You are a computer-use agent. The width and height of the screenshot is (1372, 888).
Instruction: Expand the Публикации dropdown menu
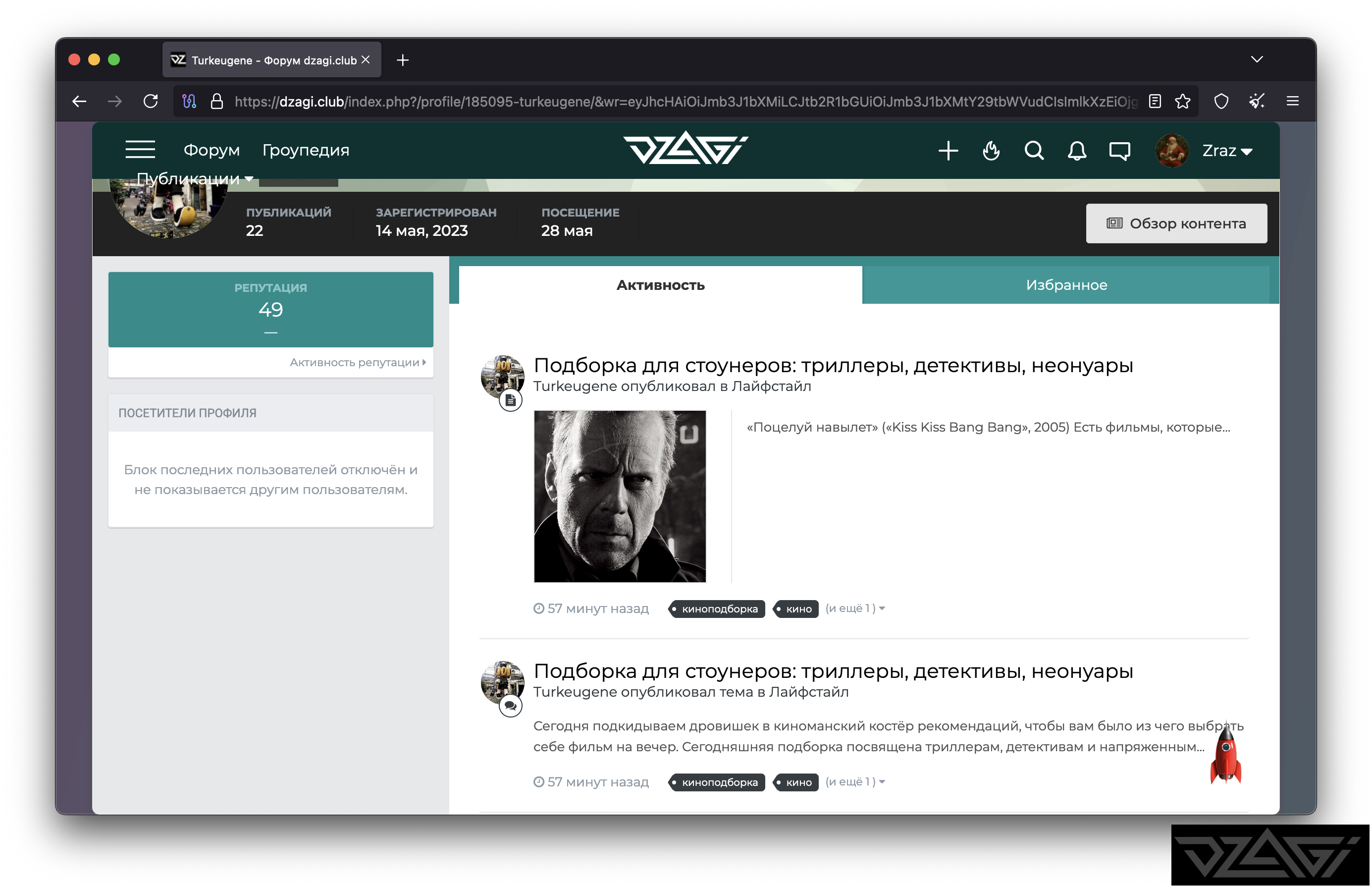(195, 179)
